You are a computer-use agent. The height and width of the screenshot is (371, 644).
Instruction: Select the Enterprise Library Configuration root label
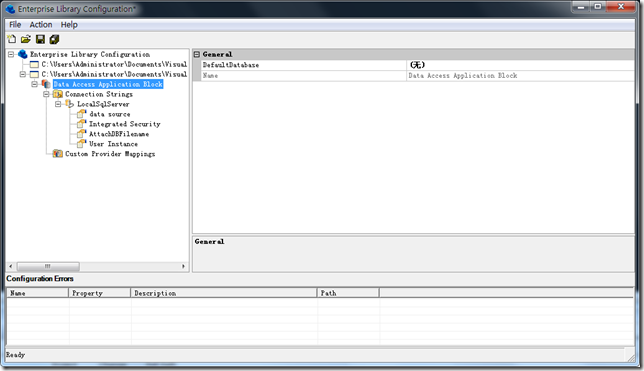point(90,54)
